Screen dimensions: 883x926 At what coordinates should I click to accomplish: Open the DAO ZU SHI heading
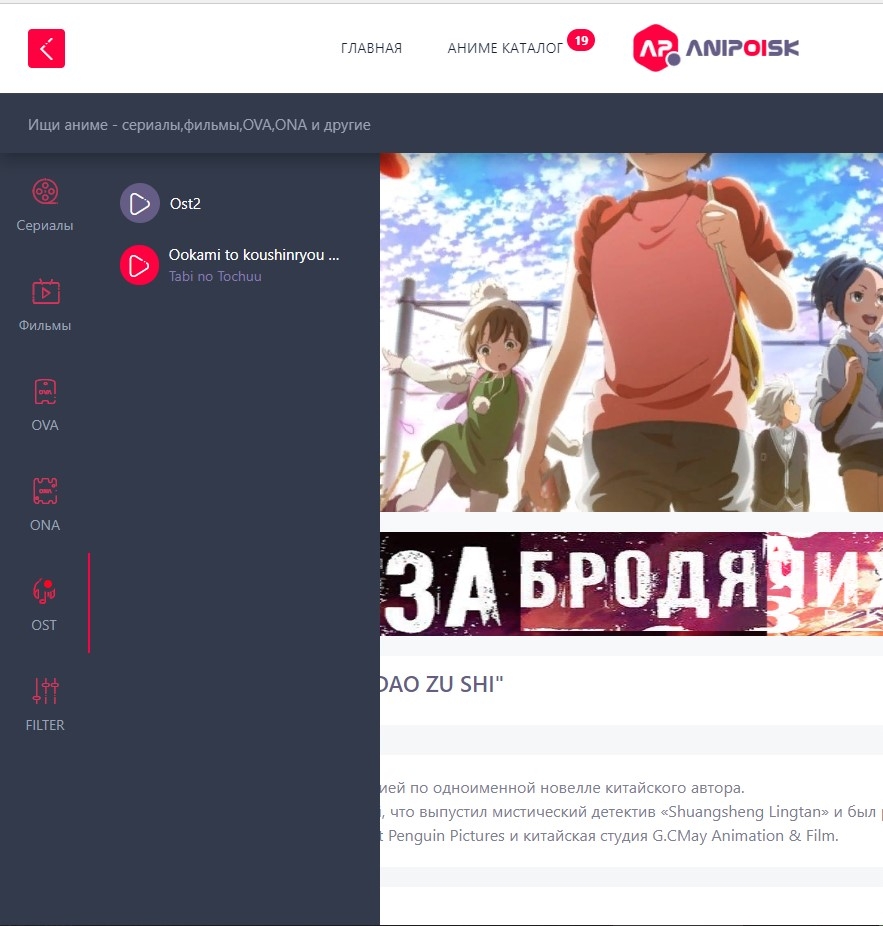pyautogui.click(x=441, y=684)
